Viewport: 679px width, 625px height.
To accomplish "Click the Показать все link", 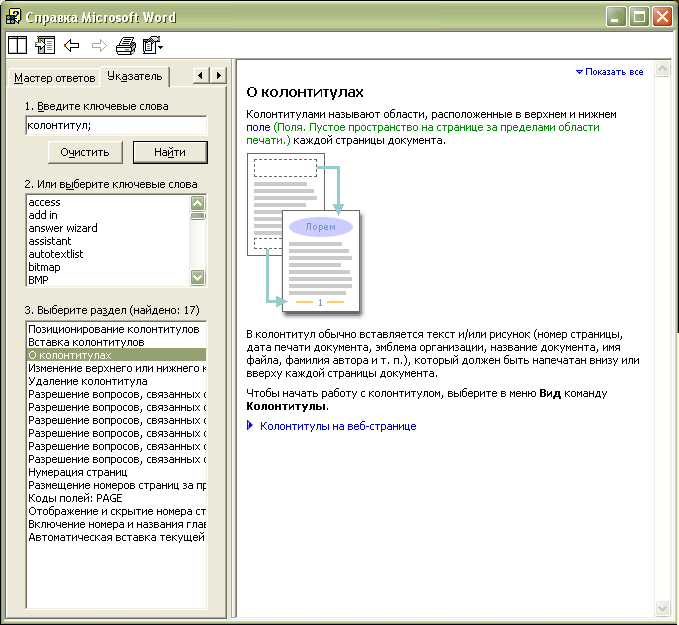I will pos(609,72).
